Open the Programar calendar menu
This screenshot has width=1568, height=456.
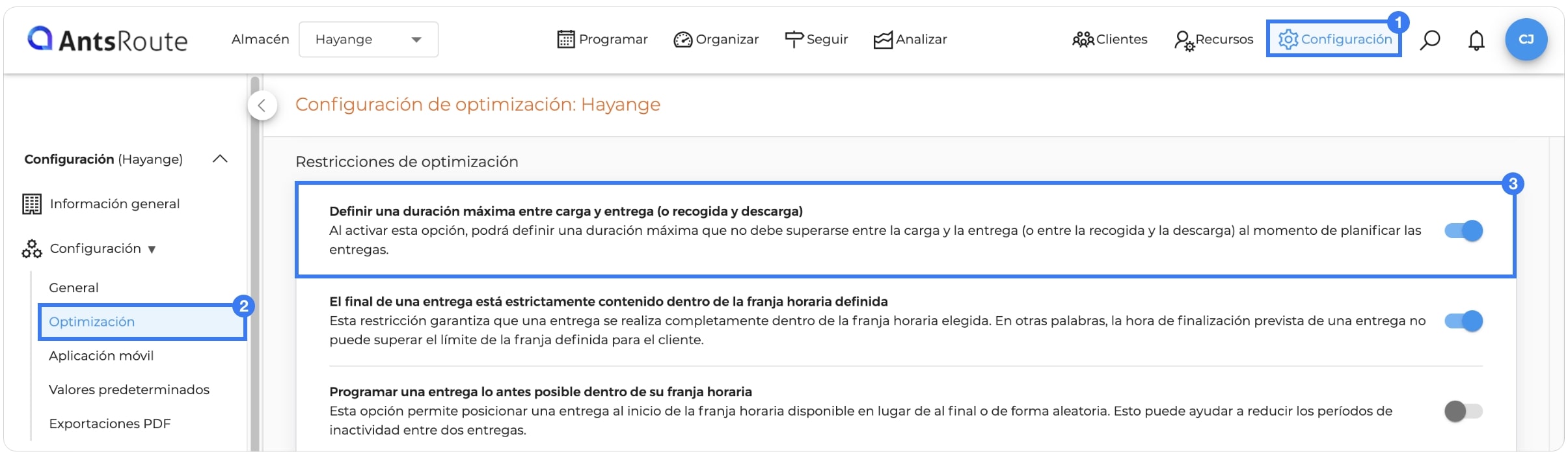(x=602, y=40)
